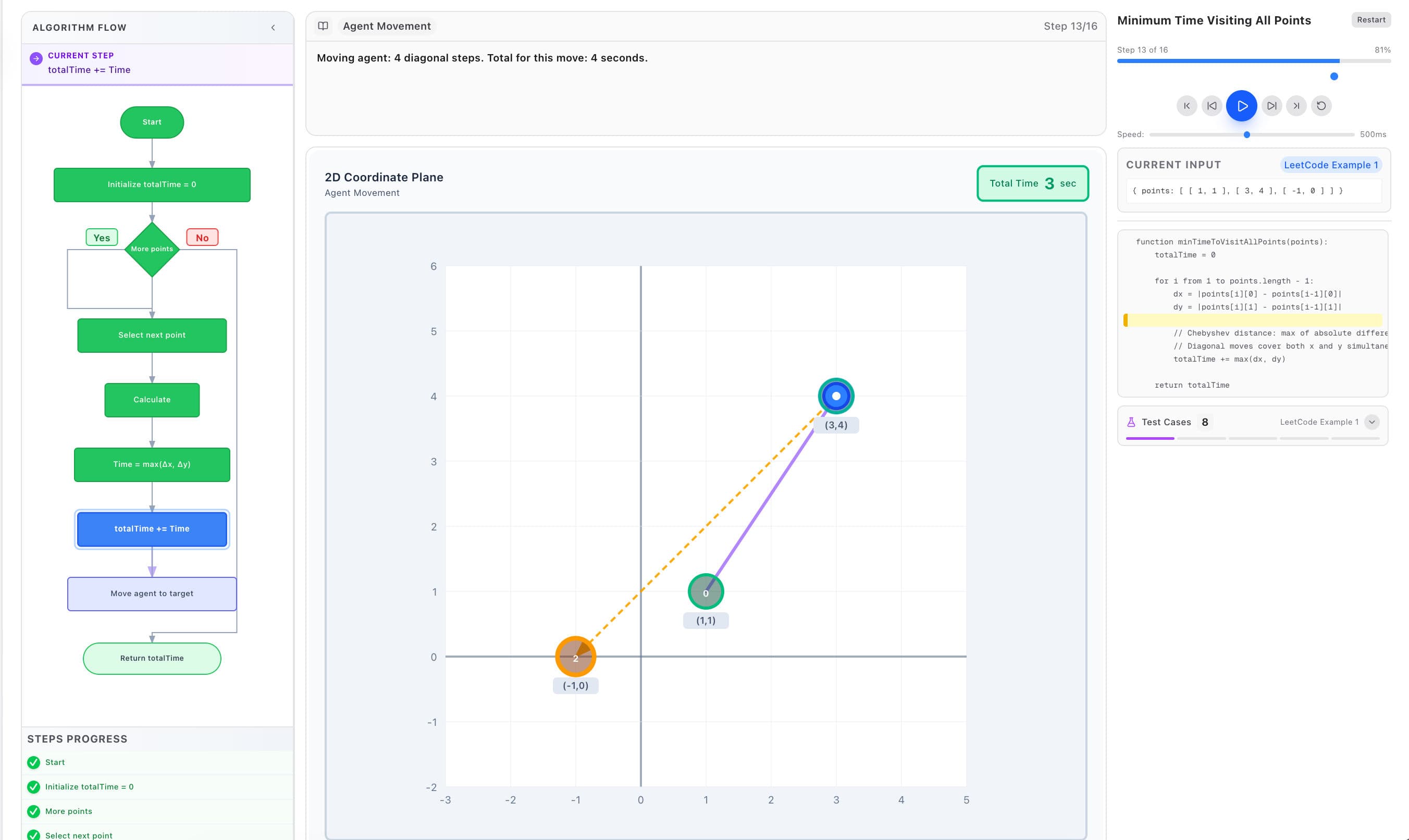Click the checkmark beside More points entry

(x=33, y=811)
